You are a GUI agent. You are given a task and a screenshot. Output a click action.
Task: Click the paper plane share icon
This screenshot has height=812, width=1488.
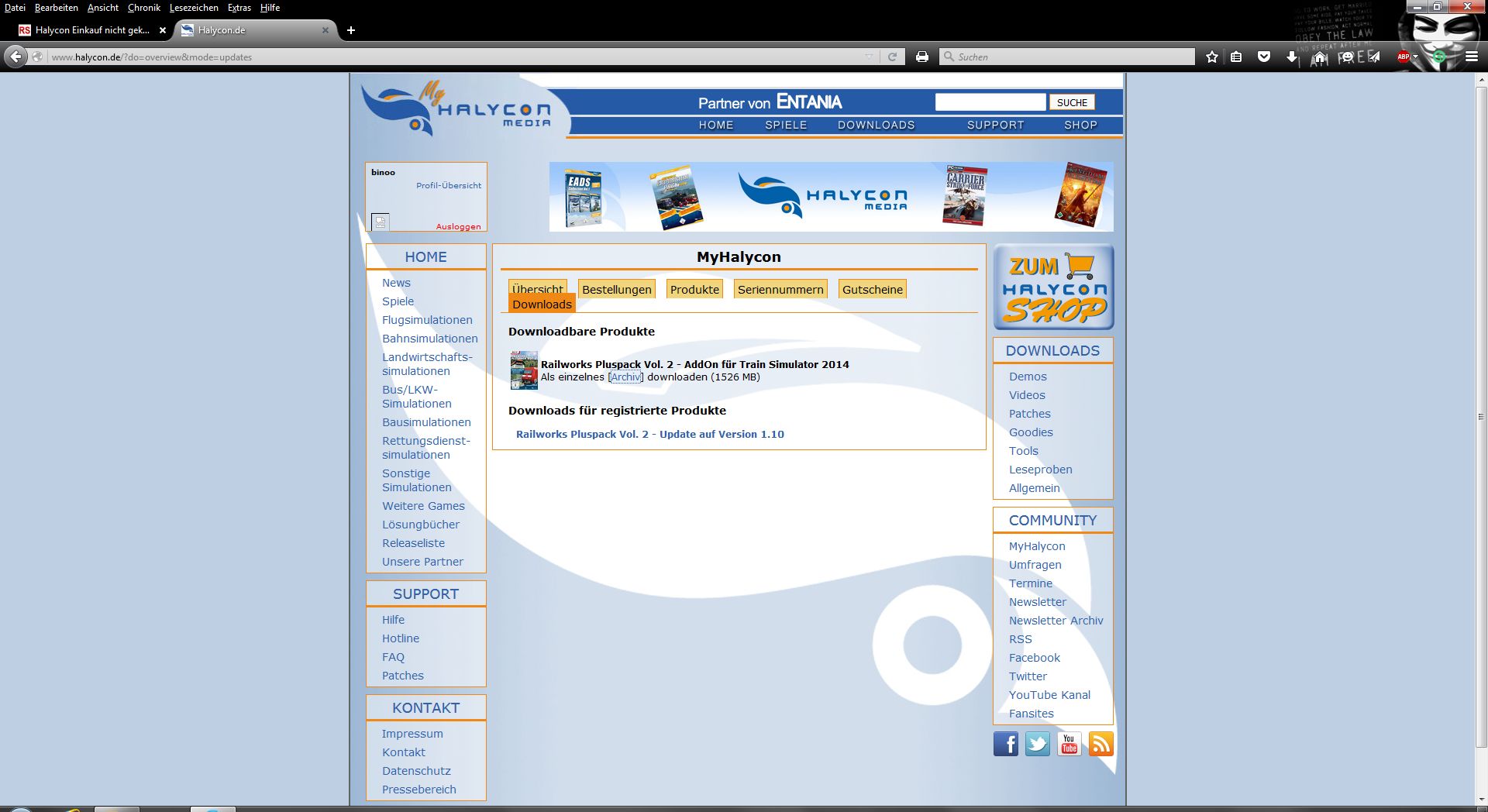(1373, 57)
